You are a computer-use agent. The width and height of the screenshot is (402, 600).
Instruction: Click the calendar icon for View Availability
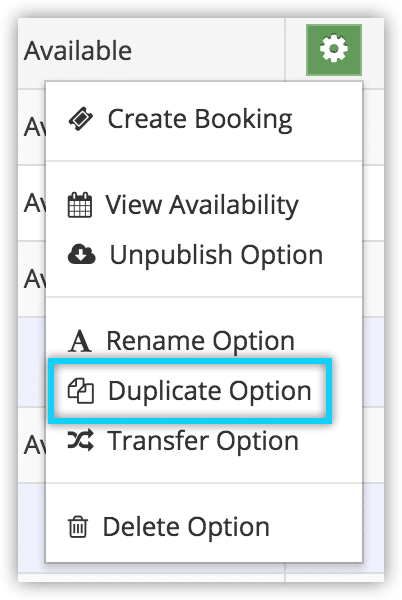(80, 205)
